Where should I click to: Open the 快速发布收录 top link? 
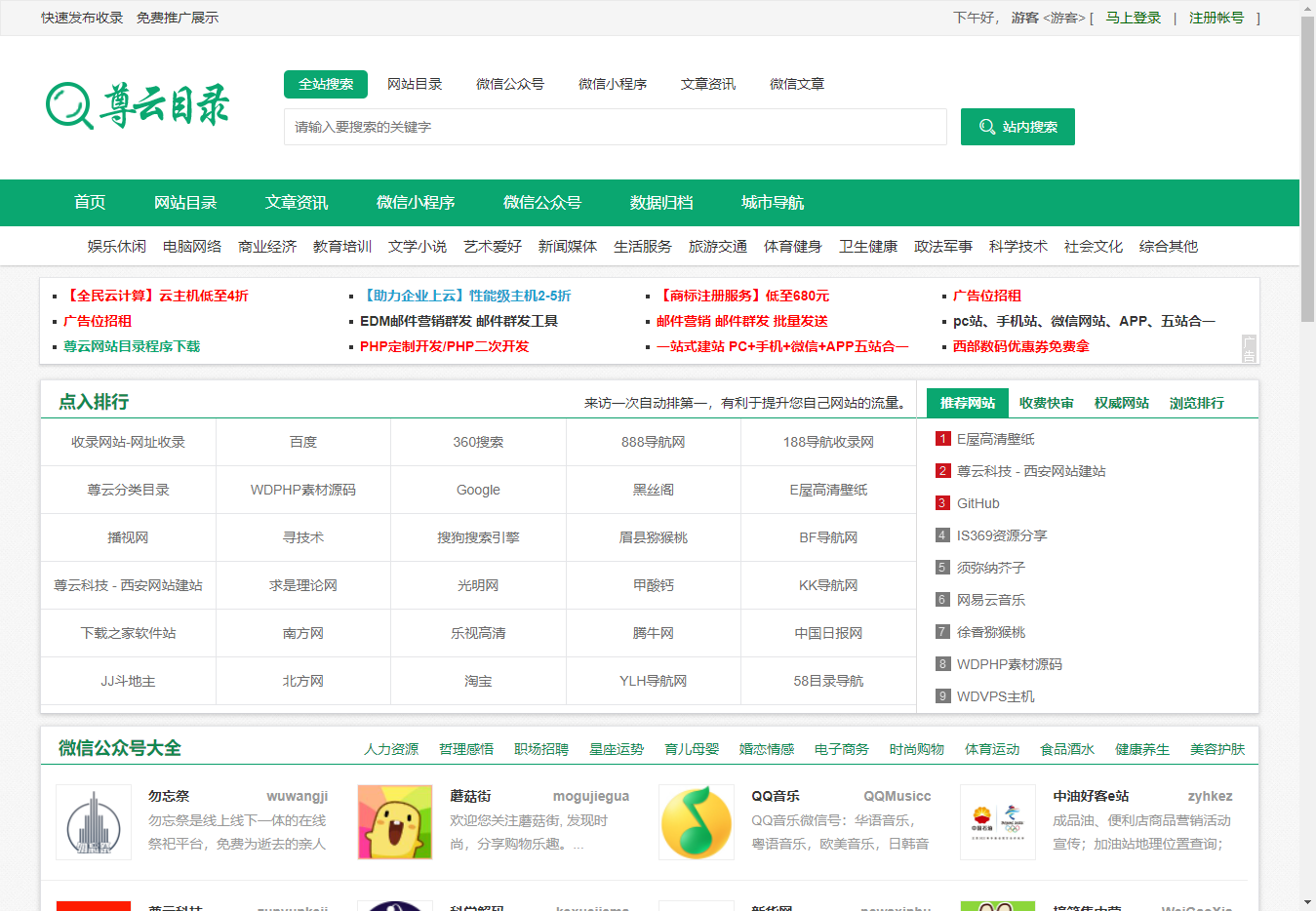82,18
